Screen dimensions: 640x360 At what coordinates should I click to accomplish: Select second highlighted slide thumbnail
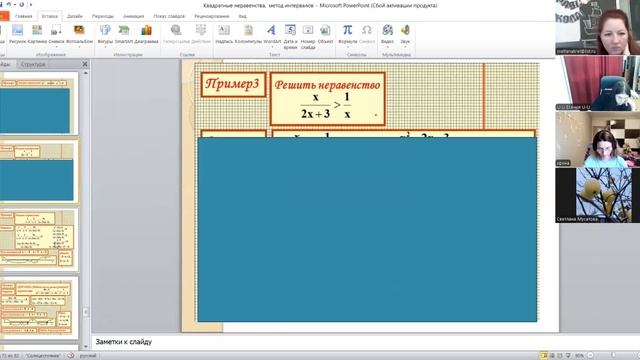point(38,172)
